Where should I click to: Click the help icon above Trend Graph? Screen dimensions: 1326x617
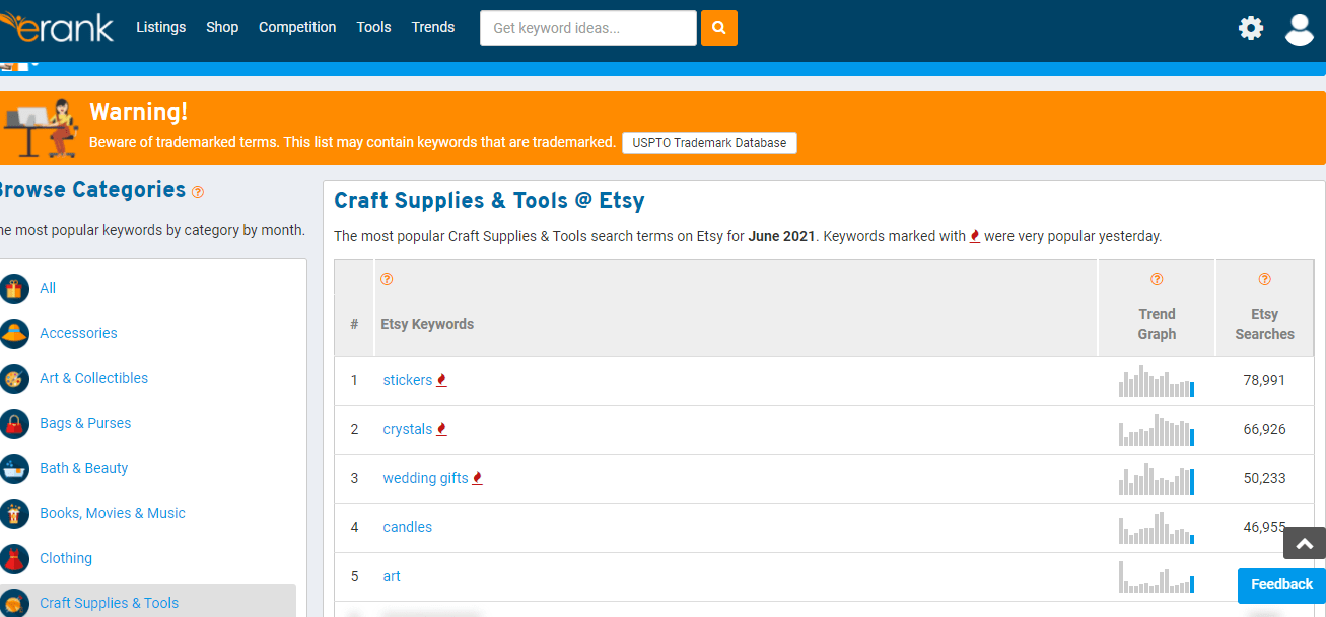(1157, 279)
